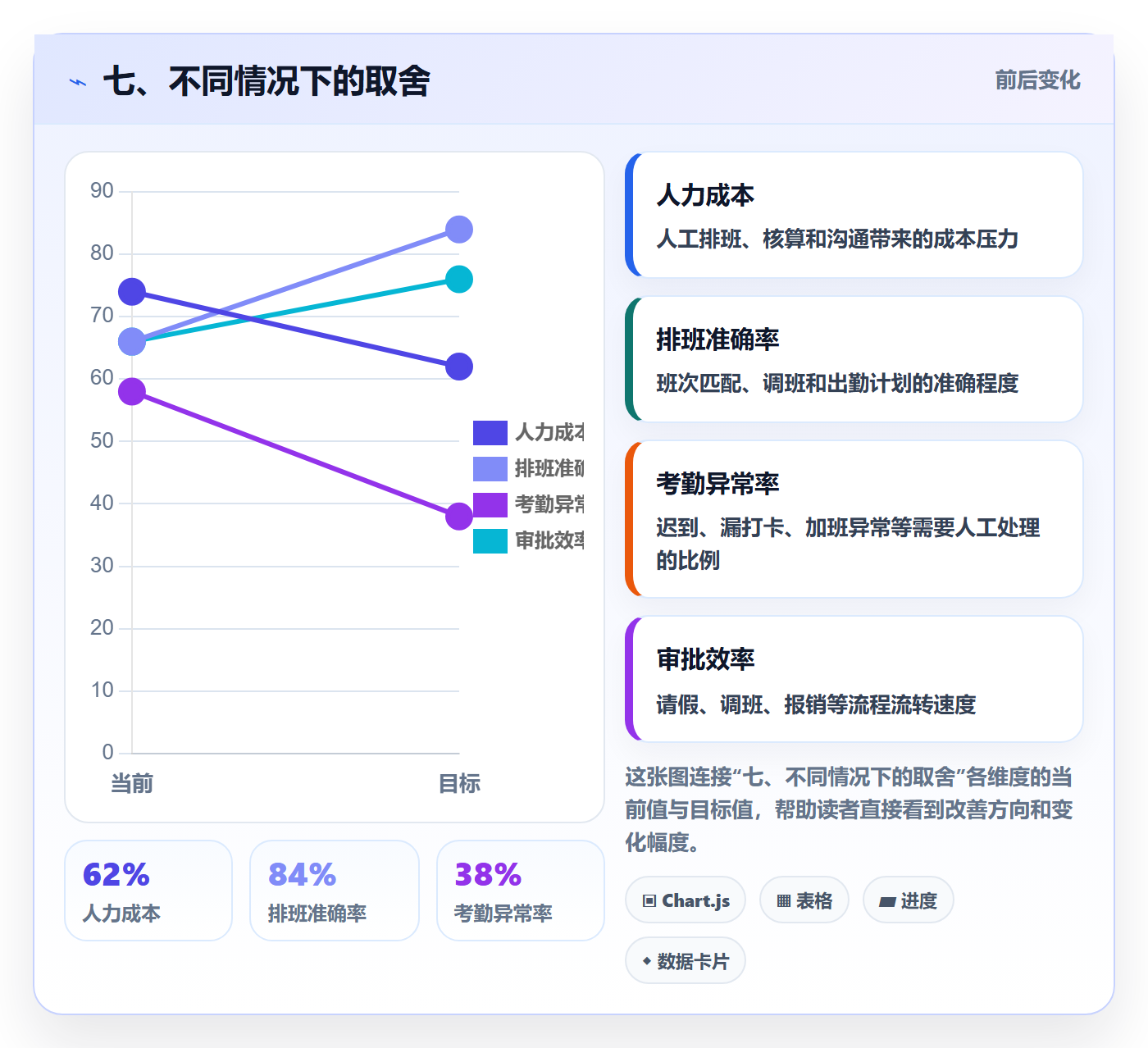The height and width of the screenshot is (1048, 1148).
Task: Click the 排班准确率 target point at 84
Action: click(459, 230)
